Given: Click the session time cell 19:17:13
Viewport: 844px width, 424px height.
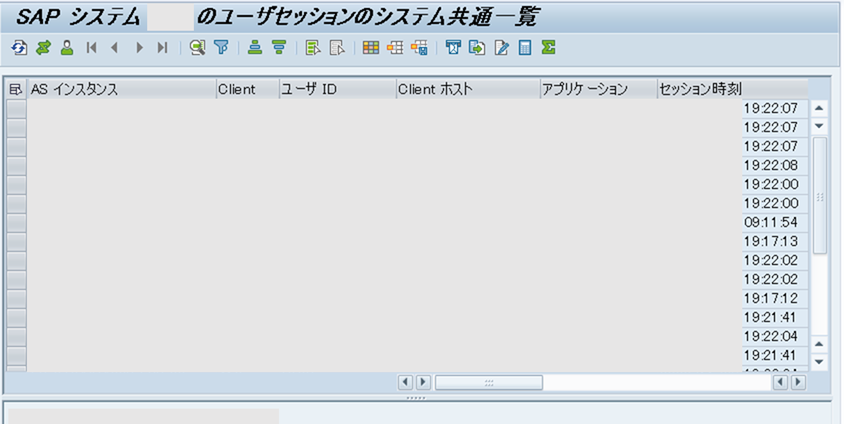Looking at the screenshot, I should [x=775, y=241].
